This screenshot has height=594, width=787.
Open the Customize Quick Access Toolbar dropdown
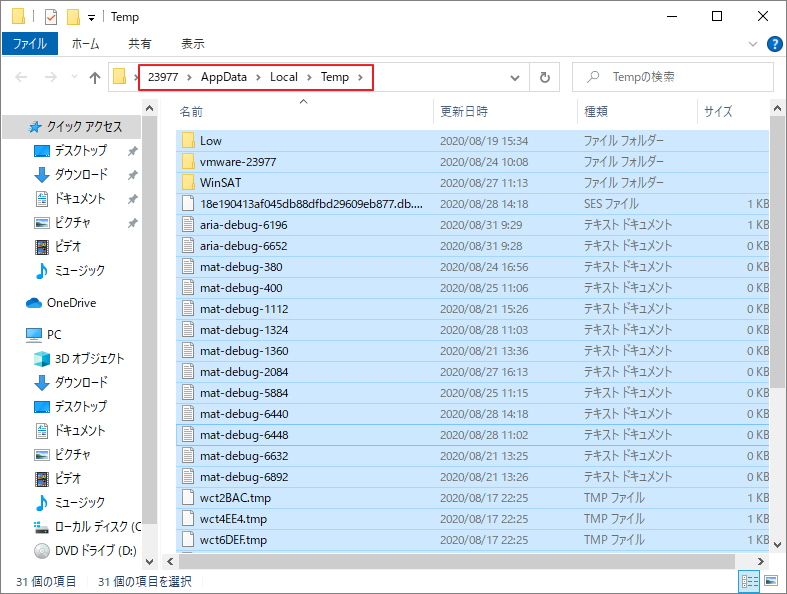[91, 18]
